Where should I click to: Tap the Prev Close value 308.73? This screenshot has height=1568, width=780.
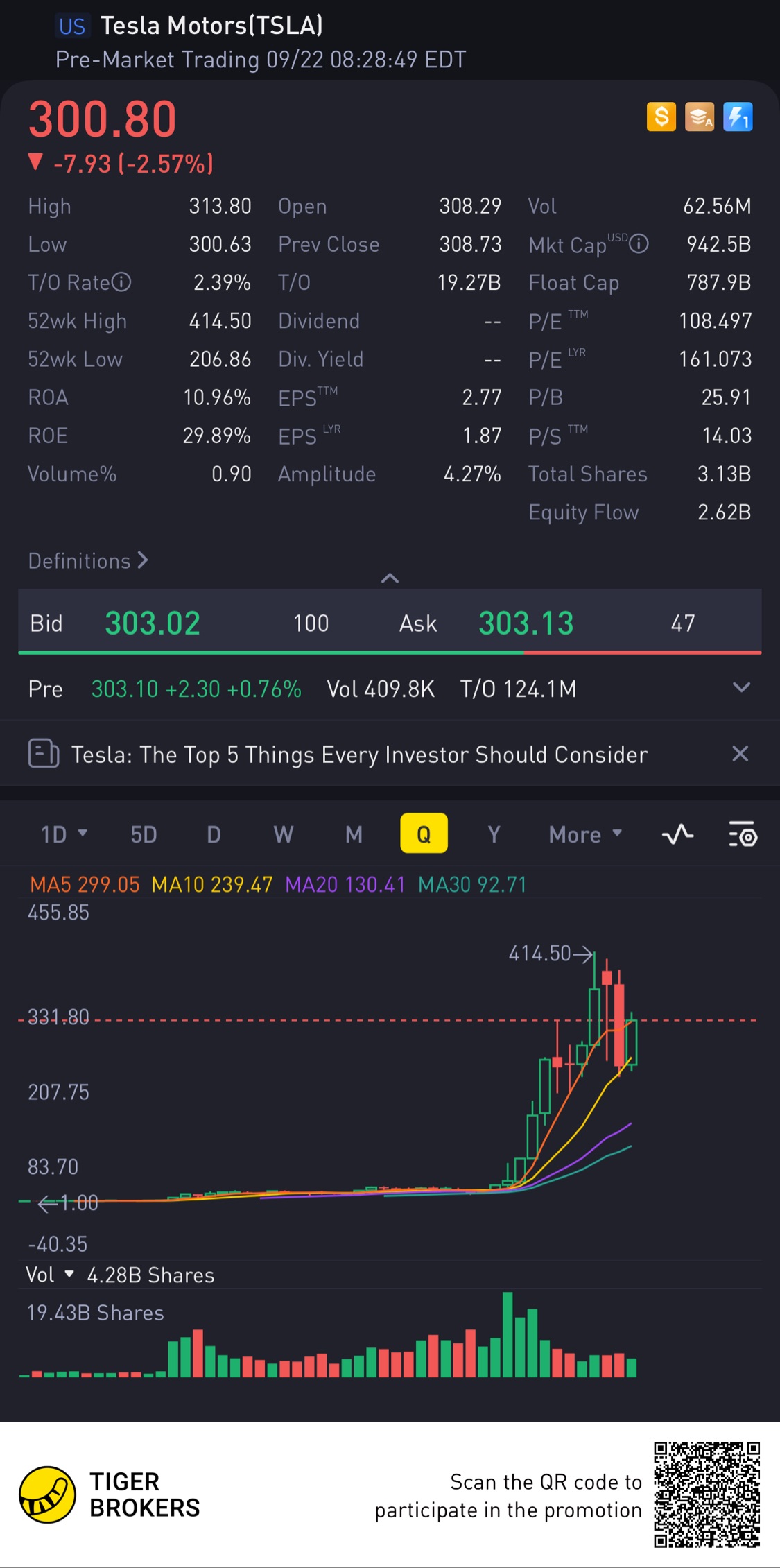click(470, 244)
